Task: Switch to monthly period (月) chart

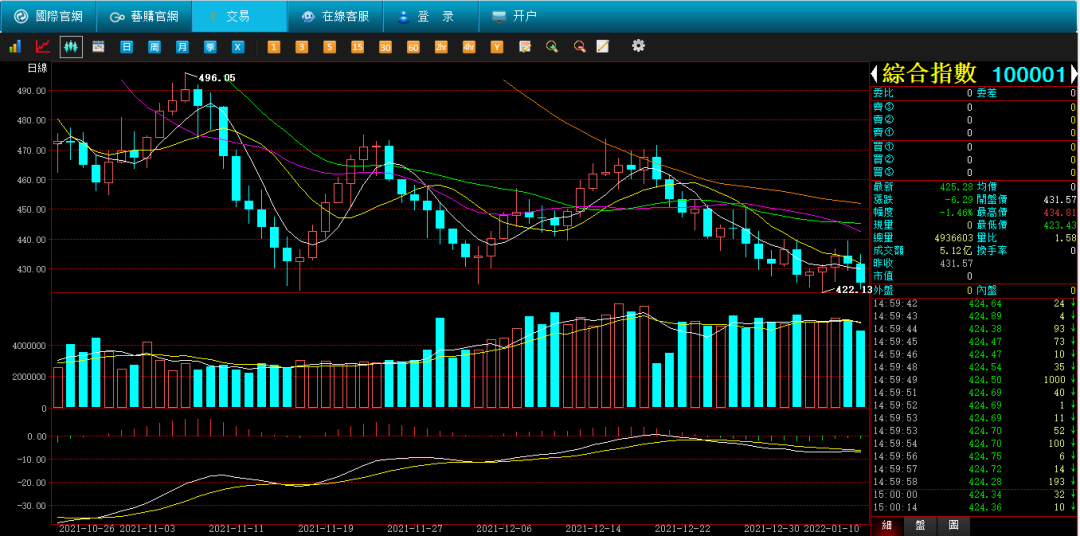Action: click(182, 47)
